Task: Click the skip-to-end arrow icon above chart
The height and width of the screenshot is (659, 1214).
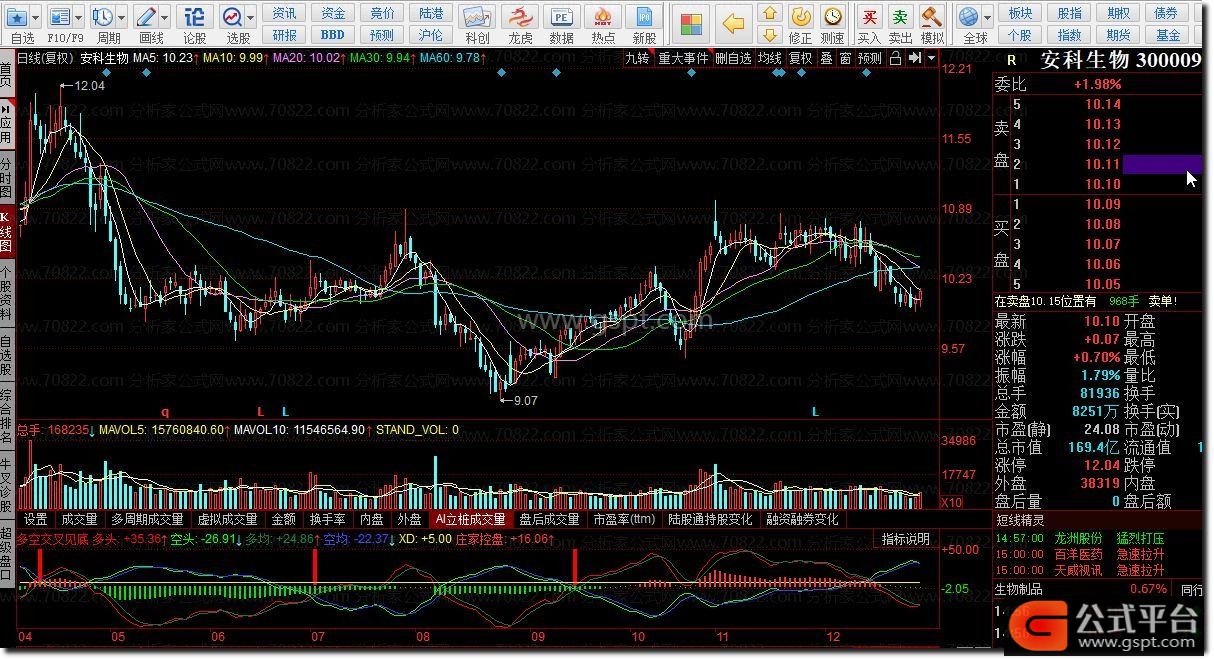Action: [914, 59]
